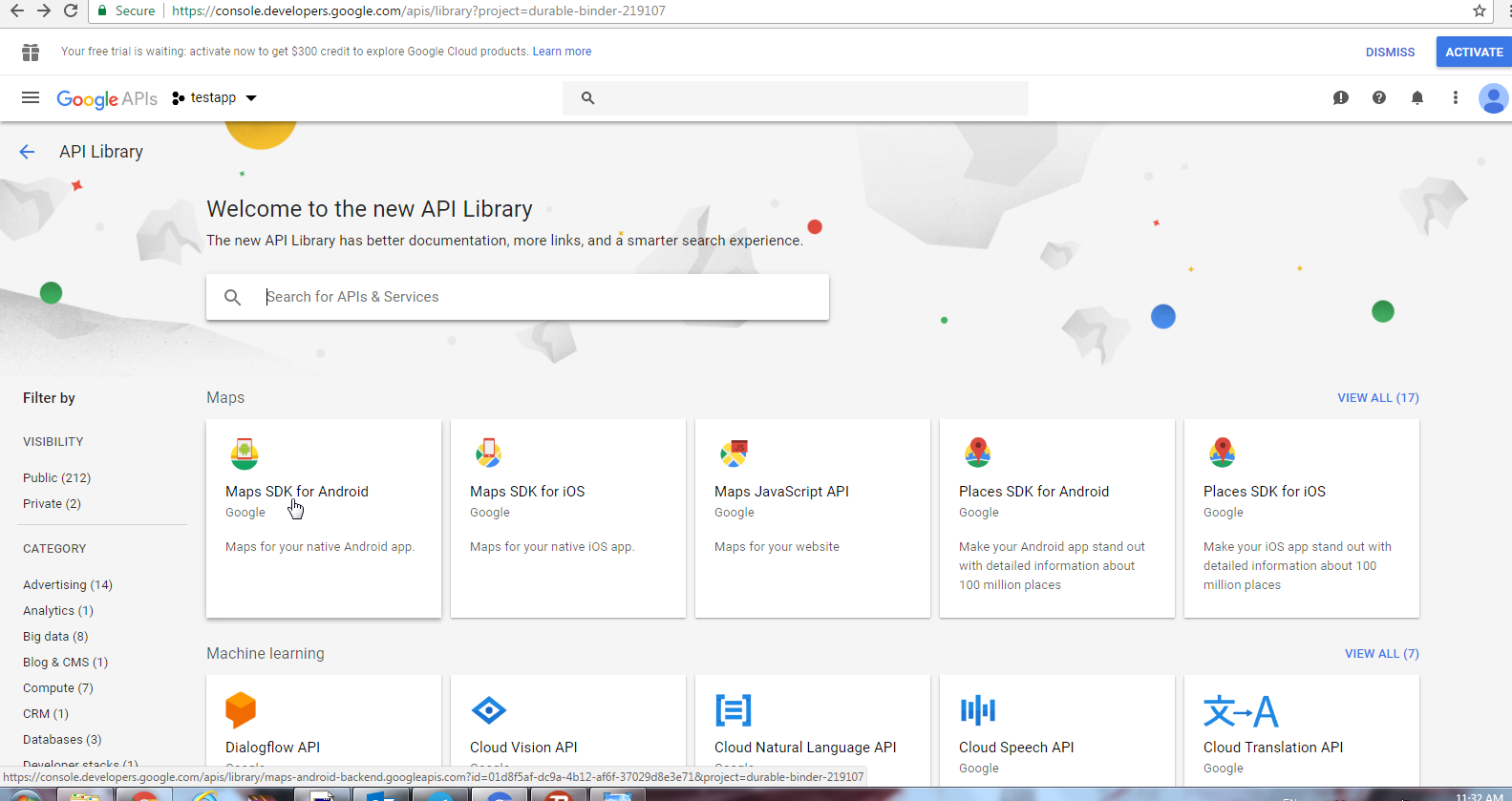Filter by Private (2) visibility
1512x801 pixels.
click(52, 504)
